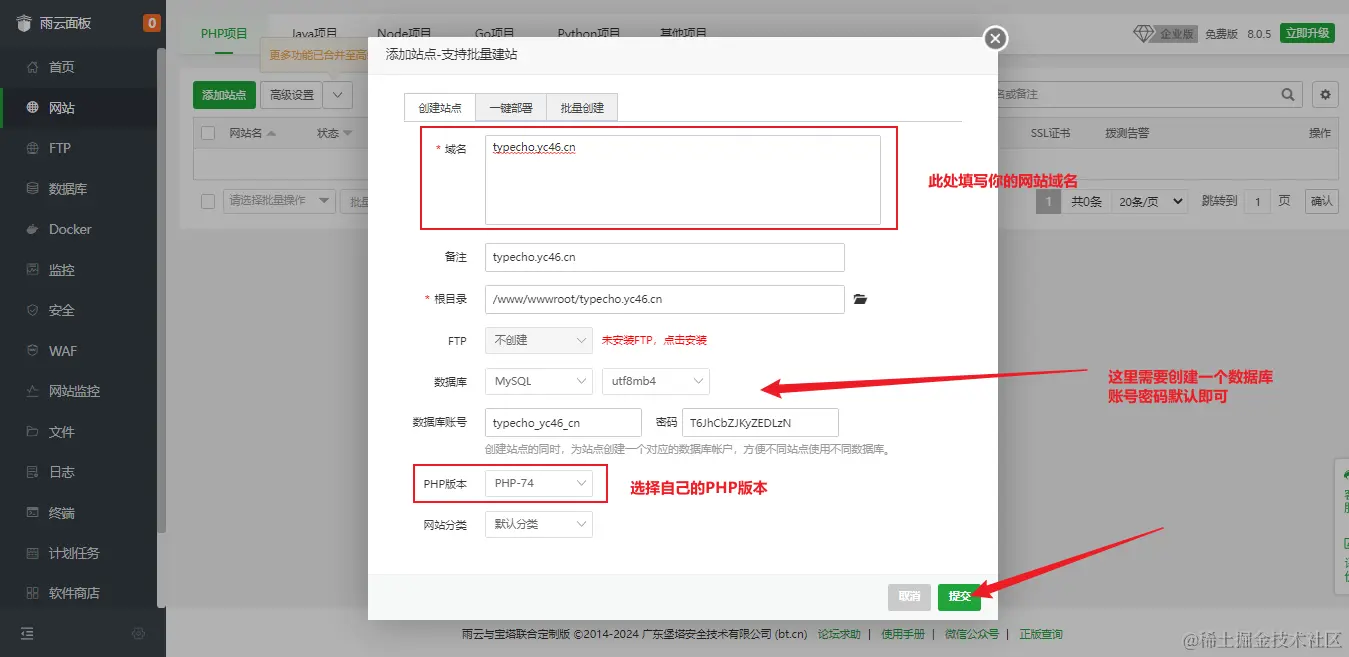Expand arrow next to 高级设置
1349x657 pixels.
(x=338, y=95)
